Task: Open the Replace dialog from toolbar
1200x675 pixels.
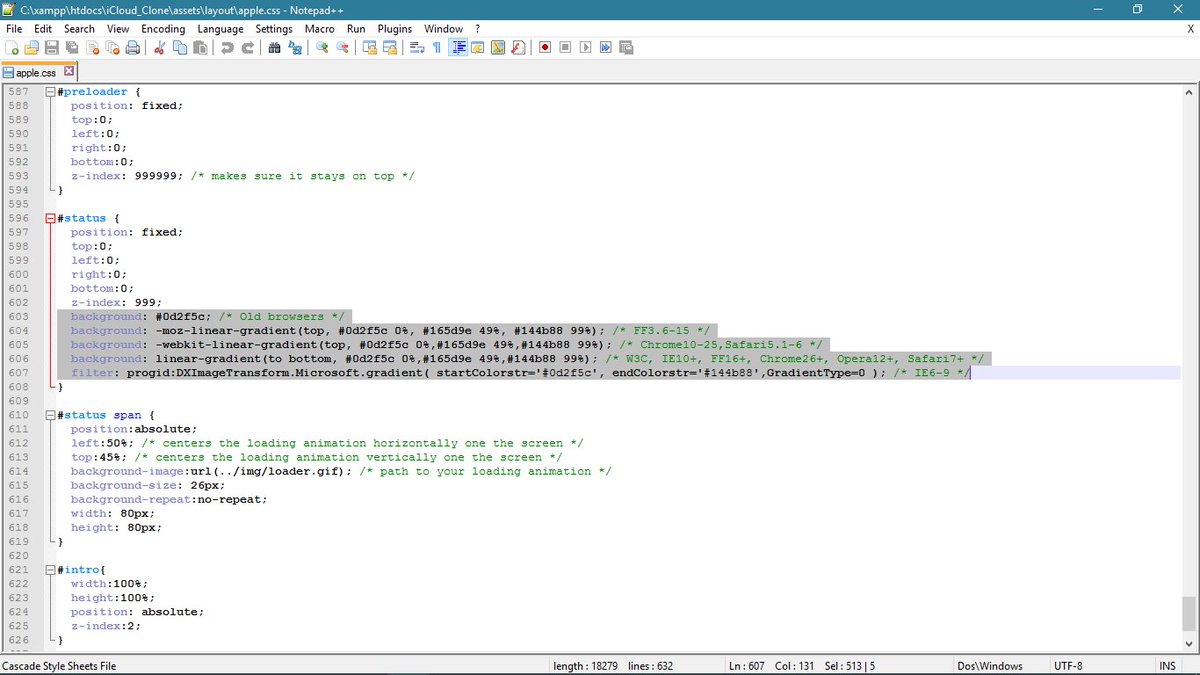Action: (294, 47)
